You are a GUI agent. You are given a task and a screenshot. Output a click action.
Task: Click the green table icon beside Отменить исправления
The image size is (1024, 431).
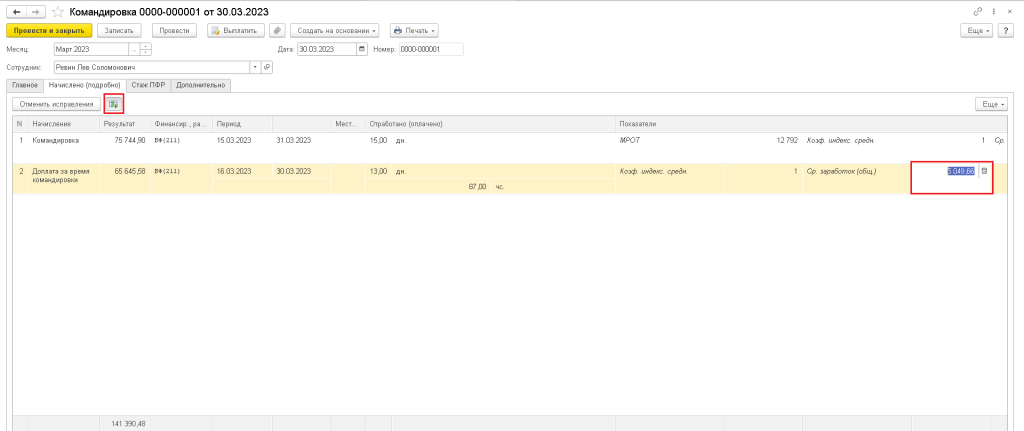click(x=113, y=104)
